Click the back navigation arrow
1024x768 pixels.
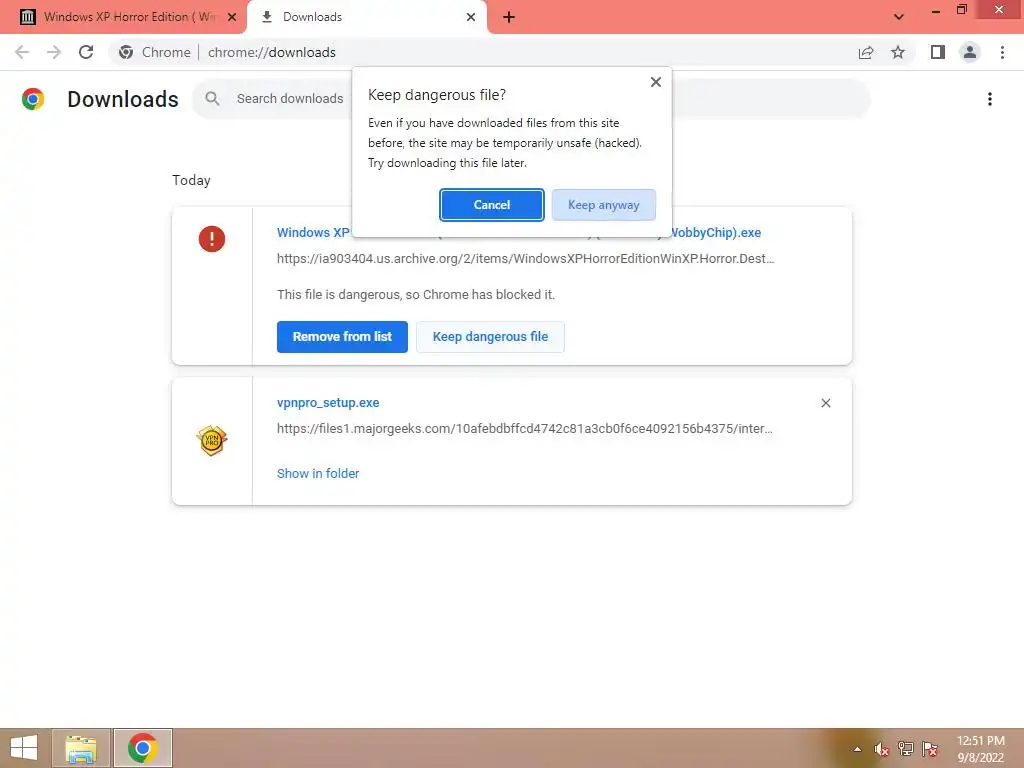point(22,52)
